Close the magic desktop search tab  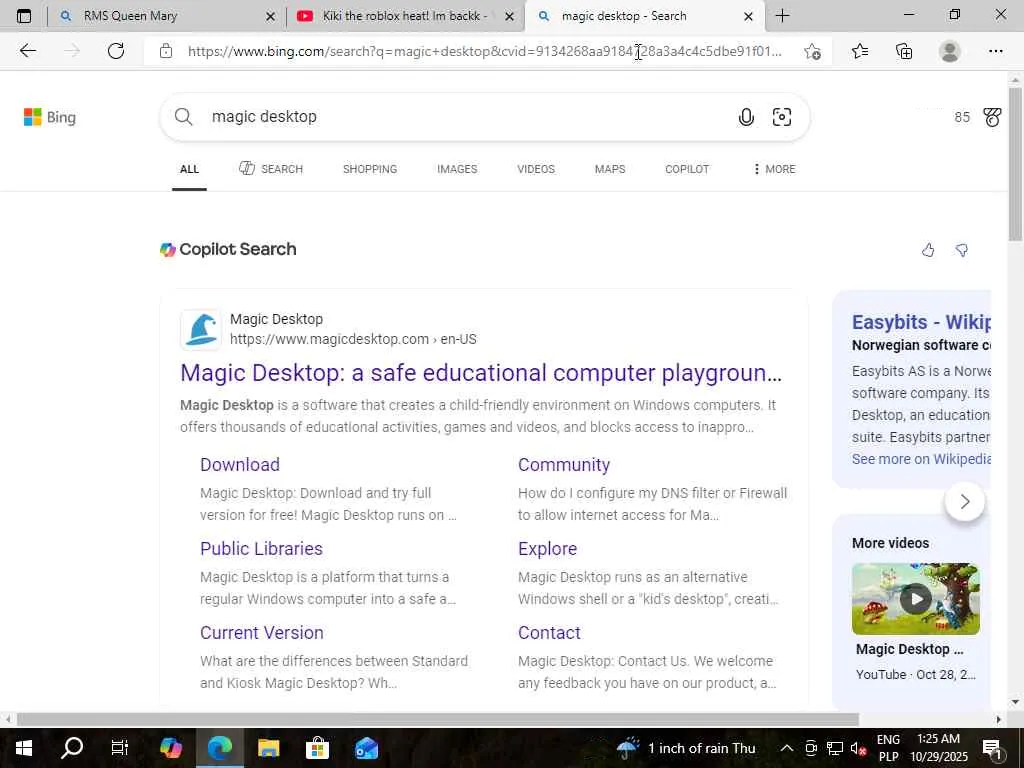click(748, 16)
